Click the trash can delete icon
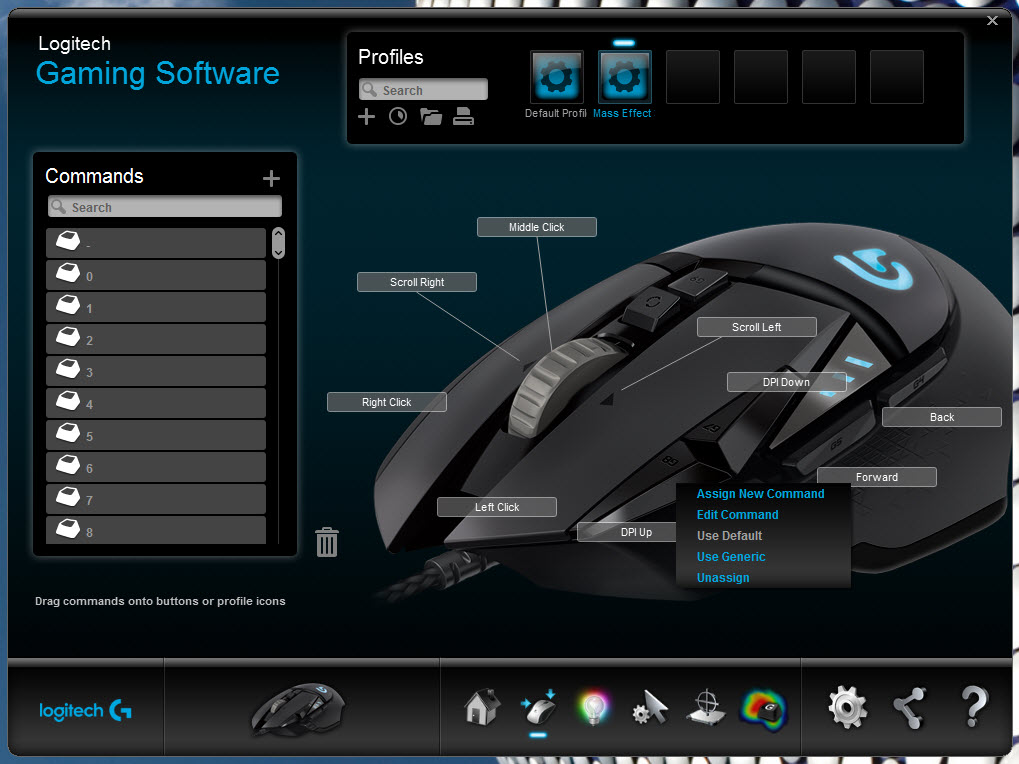The image size is (1019, 764). [x=327, y=542]
